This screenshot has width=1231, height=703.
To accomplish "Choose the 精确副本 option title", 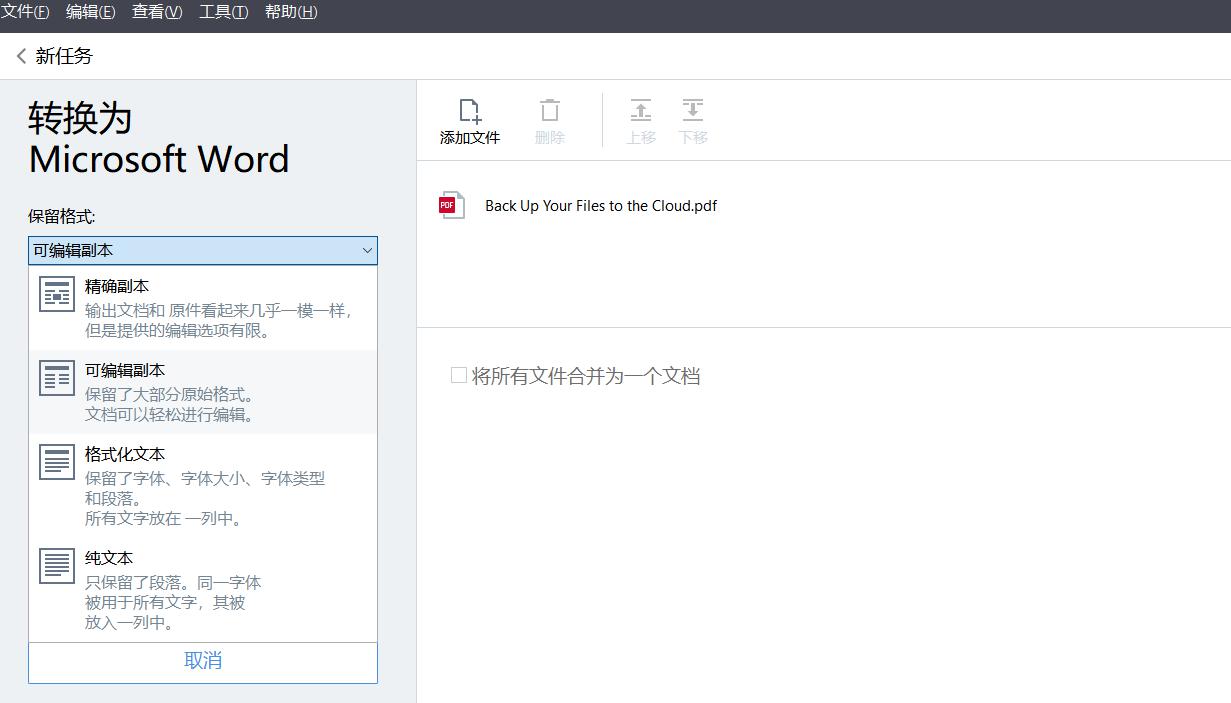I will click(117, 286).
